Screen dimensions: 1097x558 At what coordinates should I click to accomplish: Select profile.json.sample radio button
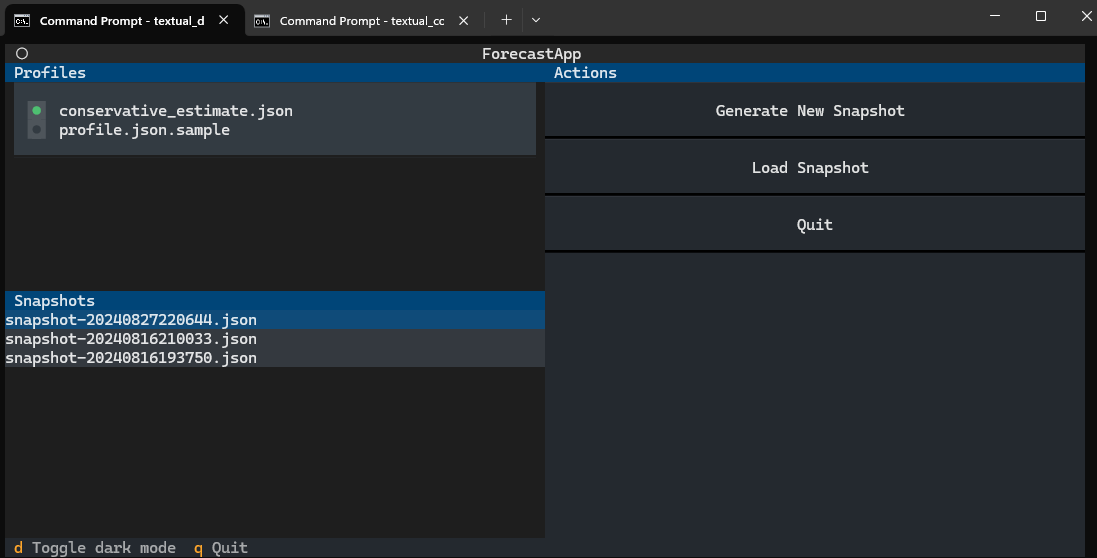click(36, 129)
